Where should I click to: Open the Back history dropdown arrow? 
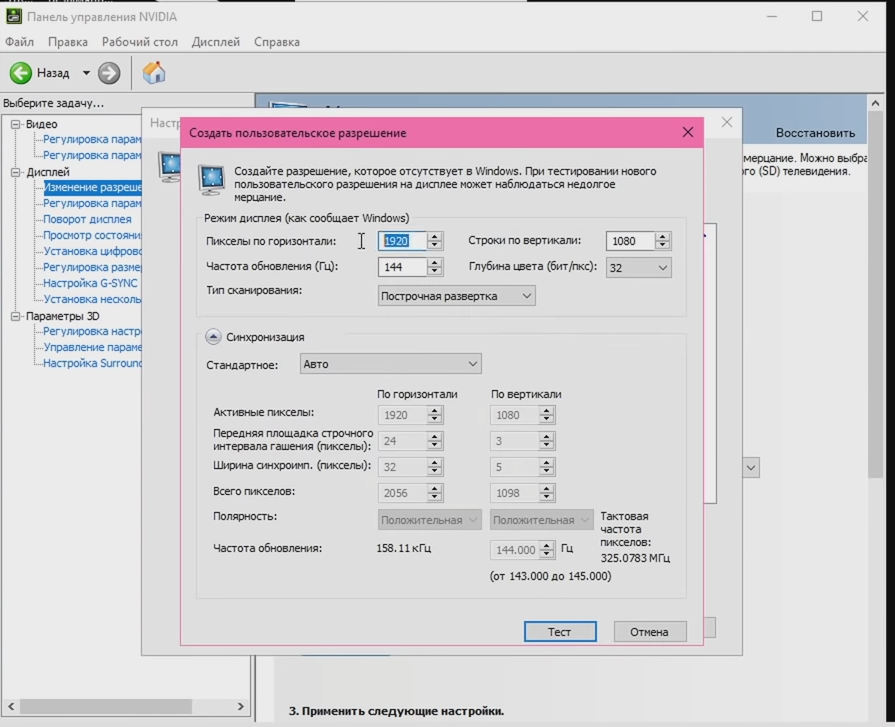[x=86, y=73]
